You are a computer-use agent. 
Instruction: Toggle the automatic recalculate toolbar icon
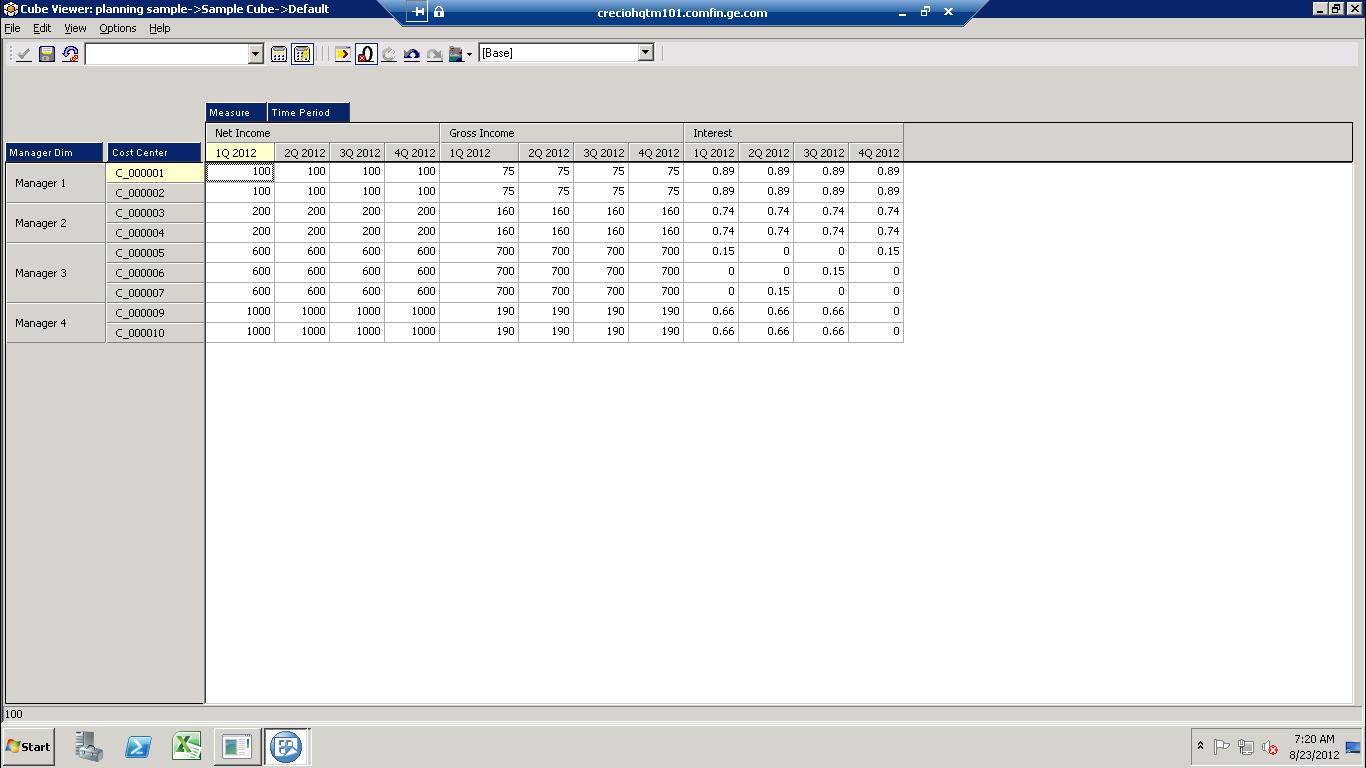302,54
